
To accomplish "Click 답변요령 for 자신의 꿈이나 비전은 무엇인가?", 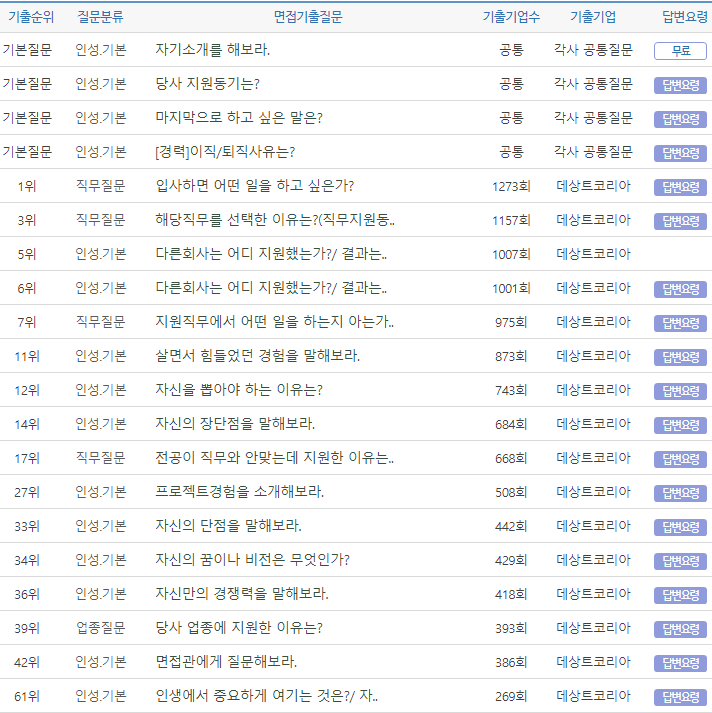I will [x=680, y=561].
